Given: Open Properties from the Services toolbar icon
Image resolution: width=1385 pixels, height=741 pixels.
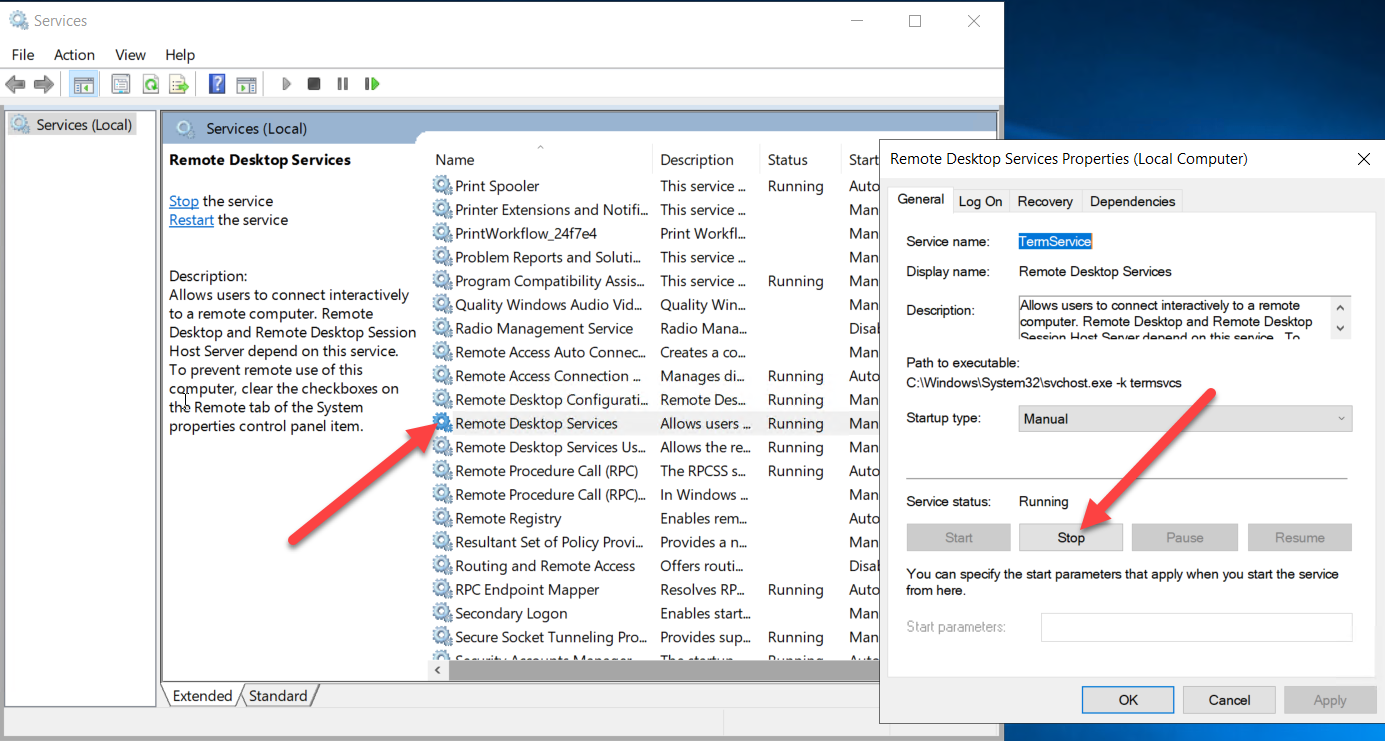Looking at the screenshot, I should click(x=121, y=84).
